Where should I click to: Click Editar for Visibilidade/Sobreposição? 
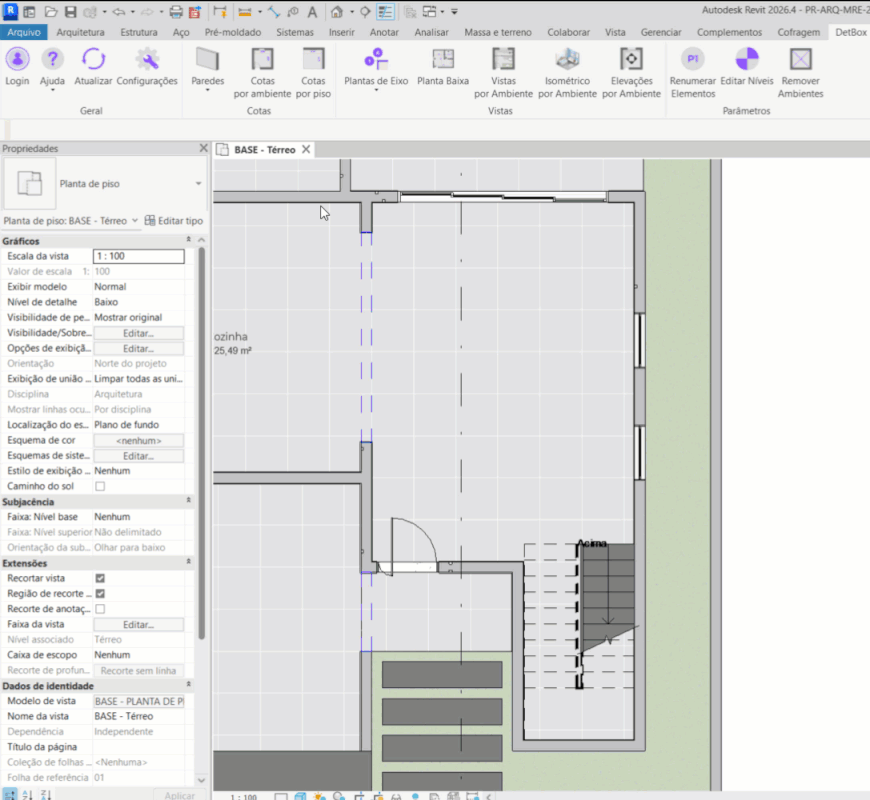coord(138,333)
